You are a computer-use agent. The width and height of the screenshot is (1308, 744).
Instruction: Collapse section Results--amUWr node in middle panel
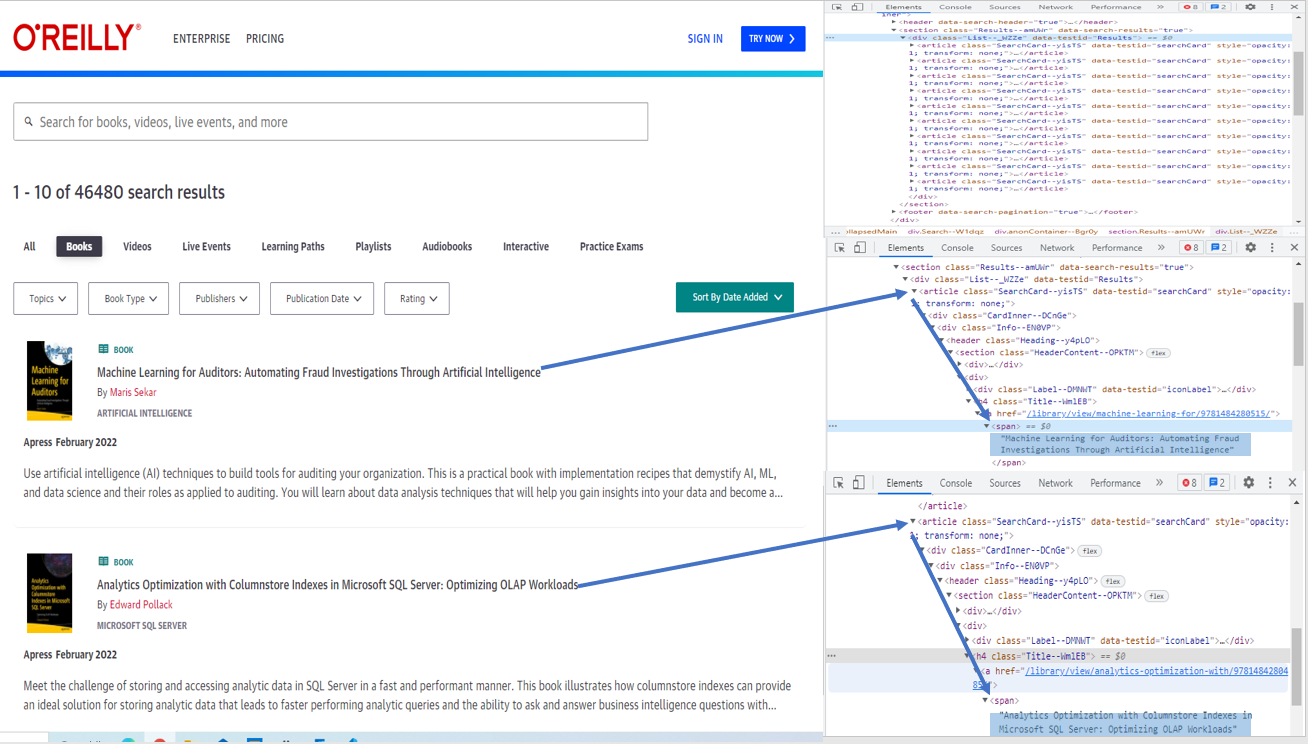(897, 267)
